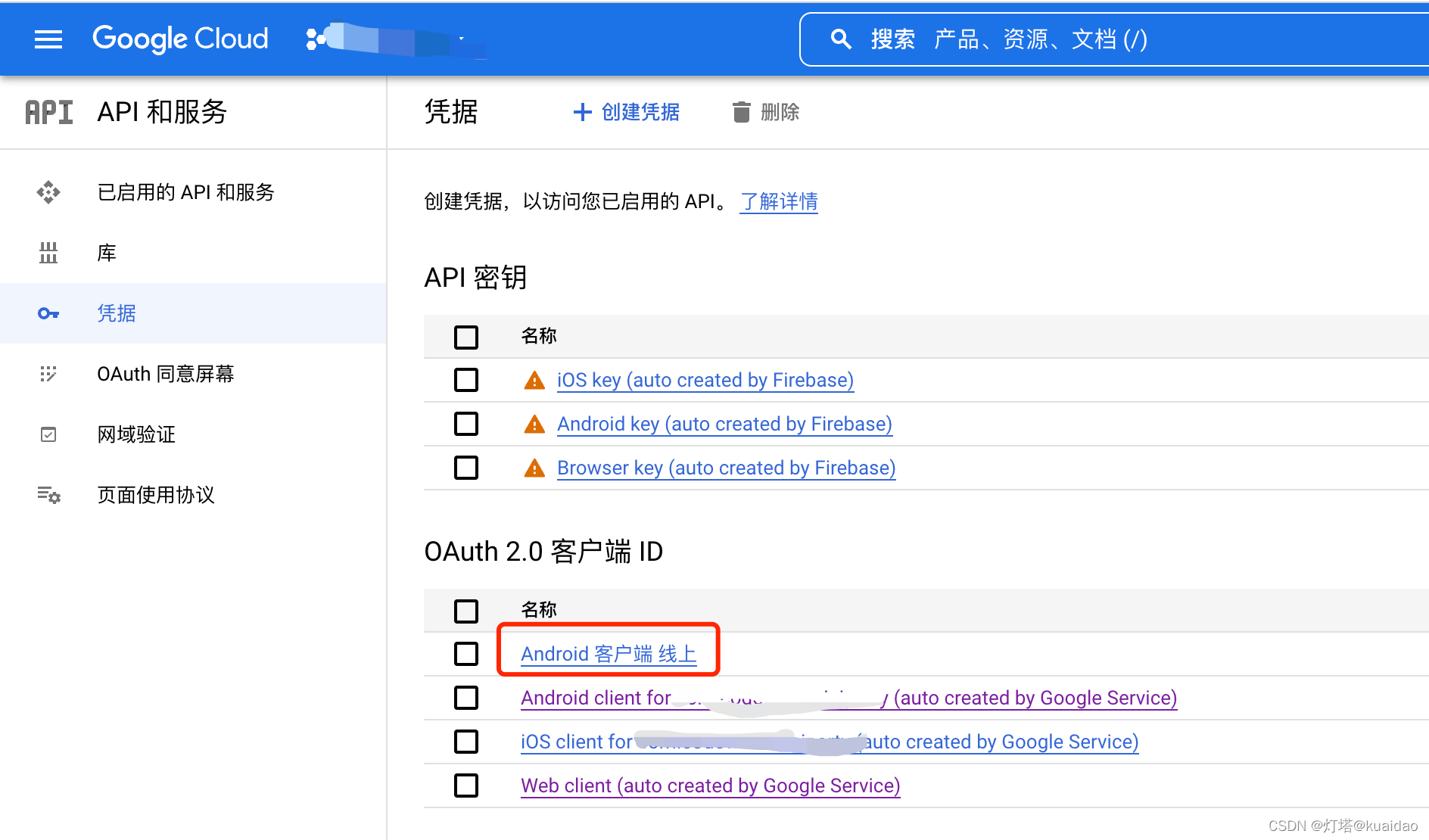Image resolution: width=1429 pixels, height=840 pixels.
Task: Check the Web client row checkbox
Action: click(465, 786)
